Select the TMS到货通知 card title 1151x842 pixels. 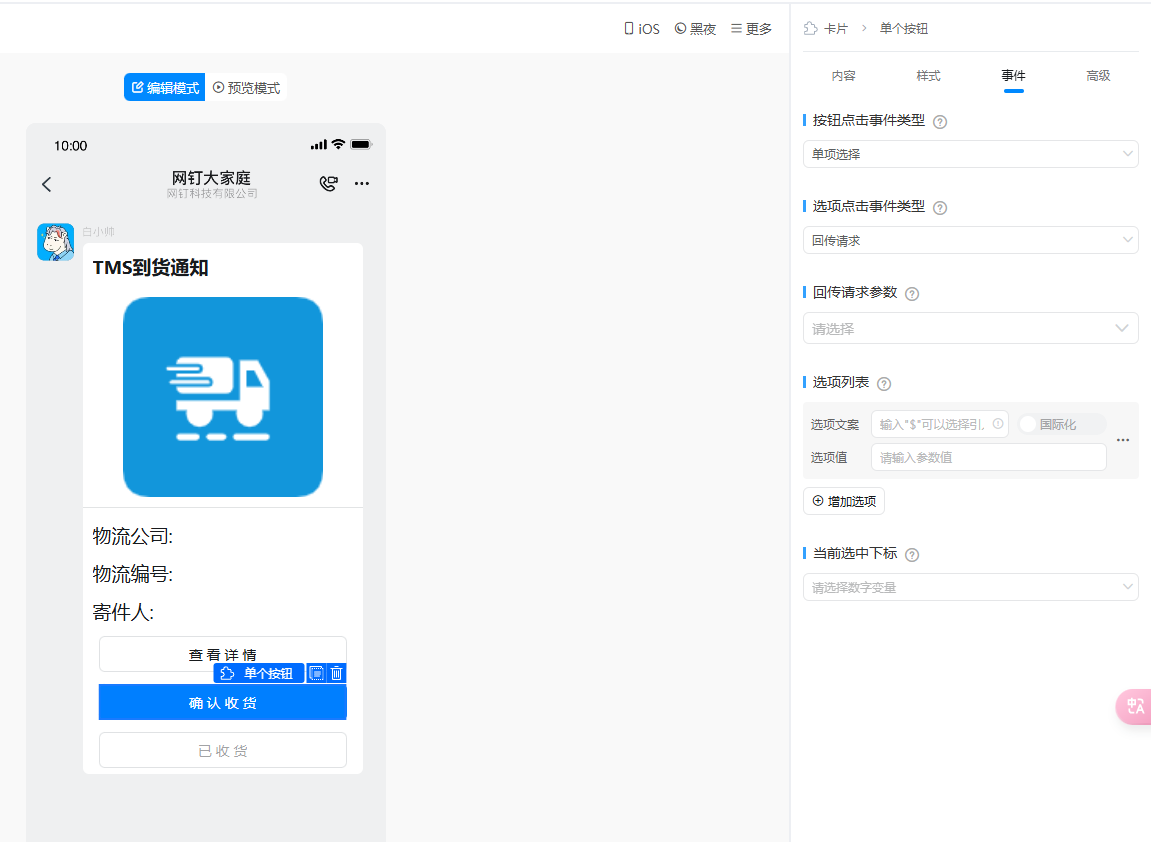[150, 268]
